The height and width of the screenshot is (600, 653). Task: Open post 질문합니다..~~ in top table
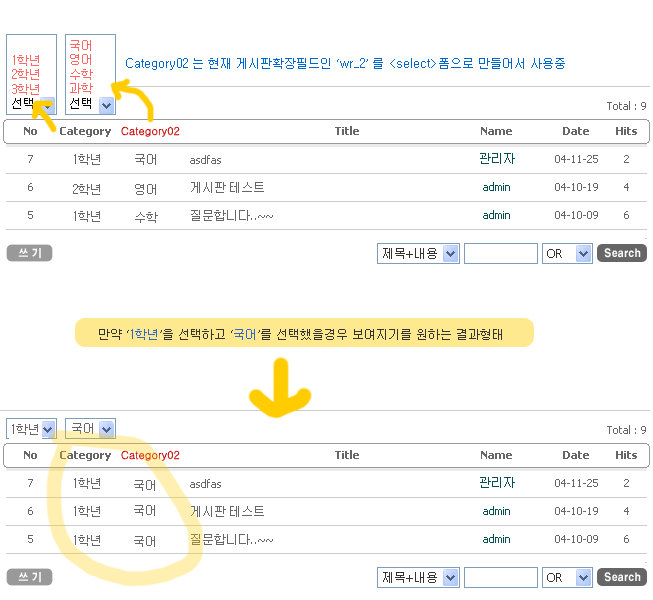pyautogui.click(x=232, y=216)
